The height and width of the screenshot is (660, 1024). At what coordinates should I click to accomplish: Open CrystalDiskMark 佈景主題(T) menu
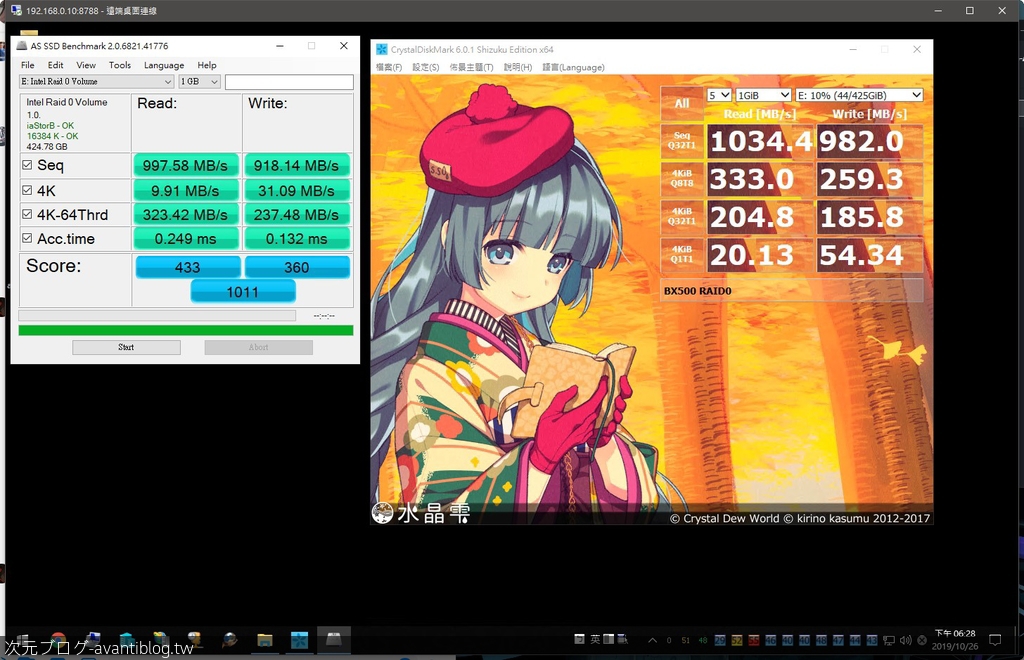tap(471, 67)
